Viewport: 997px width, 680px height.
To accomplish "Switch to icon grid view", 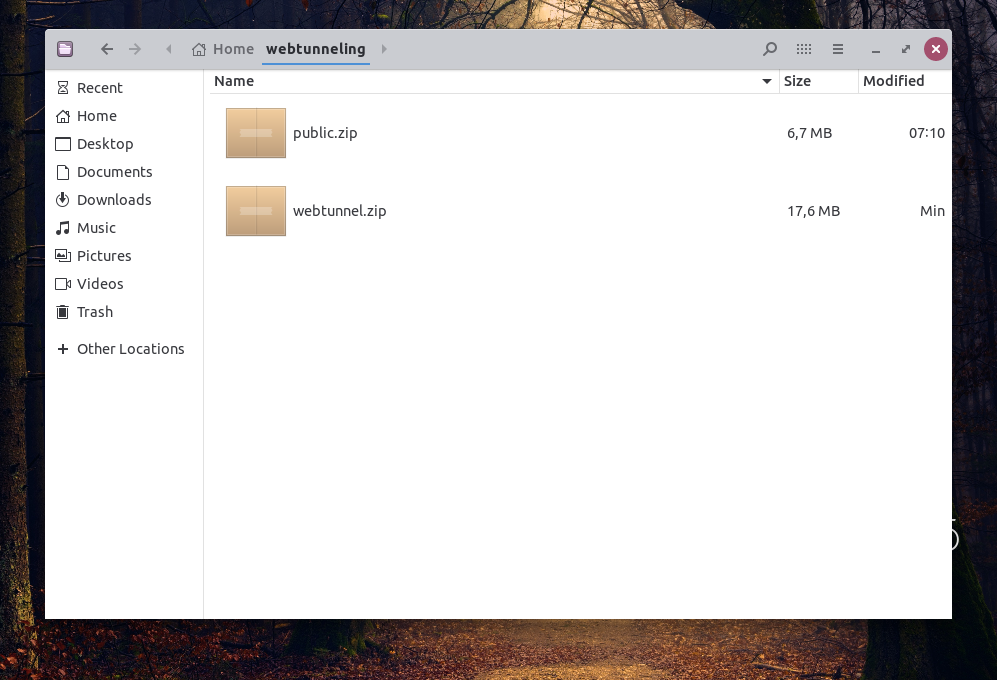I will pos(803,48).
